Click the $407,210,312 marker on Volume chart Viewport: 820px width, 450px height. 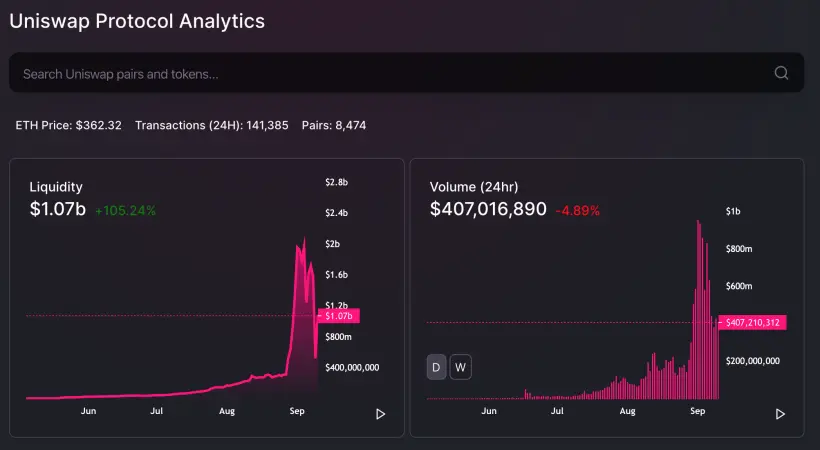pyautogui.click(x=752, y=322)
